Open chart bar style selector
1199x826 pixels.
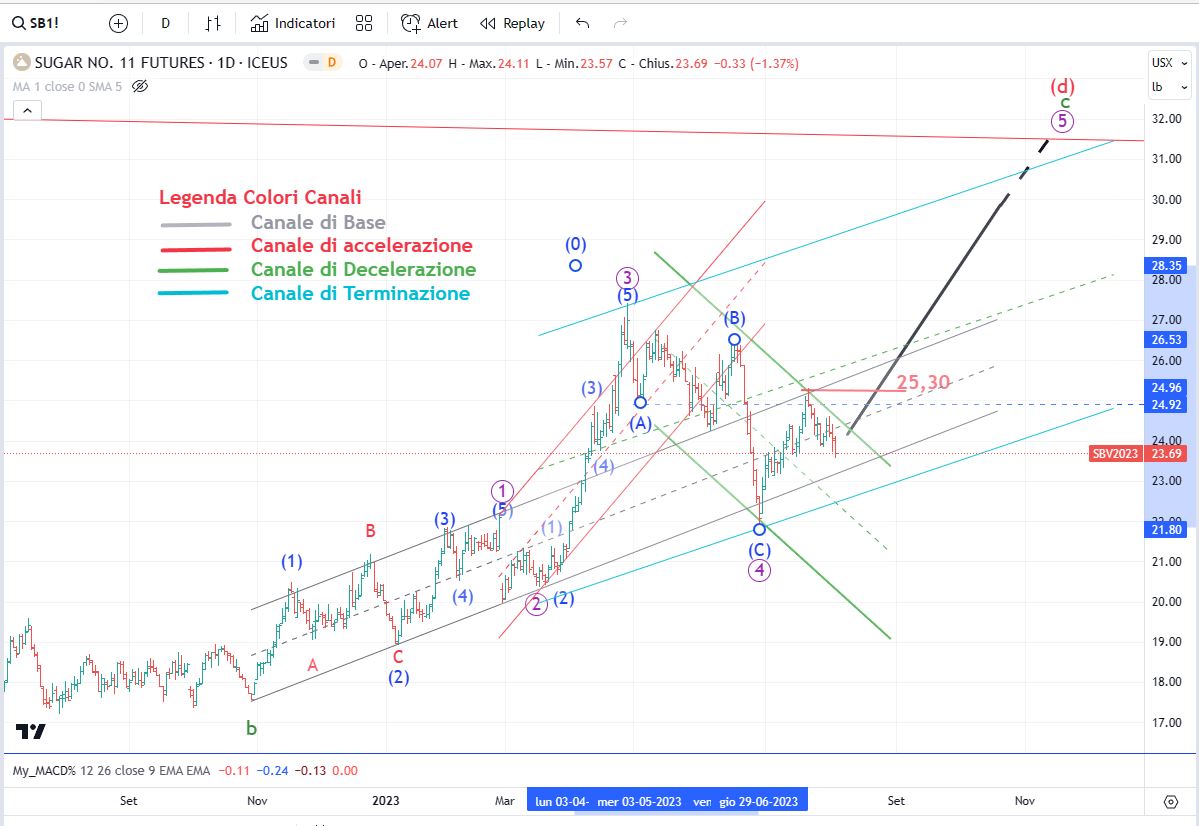click(x=213, y=24)
